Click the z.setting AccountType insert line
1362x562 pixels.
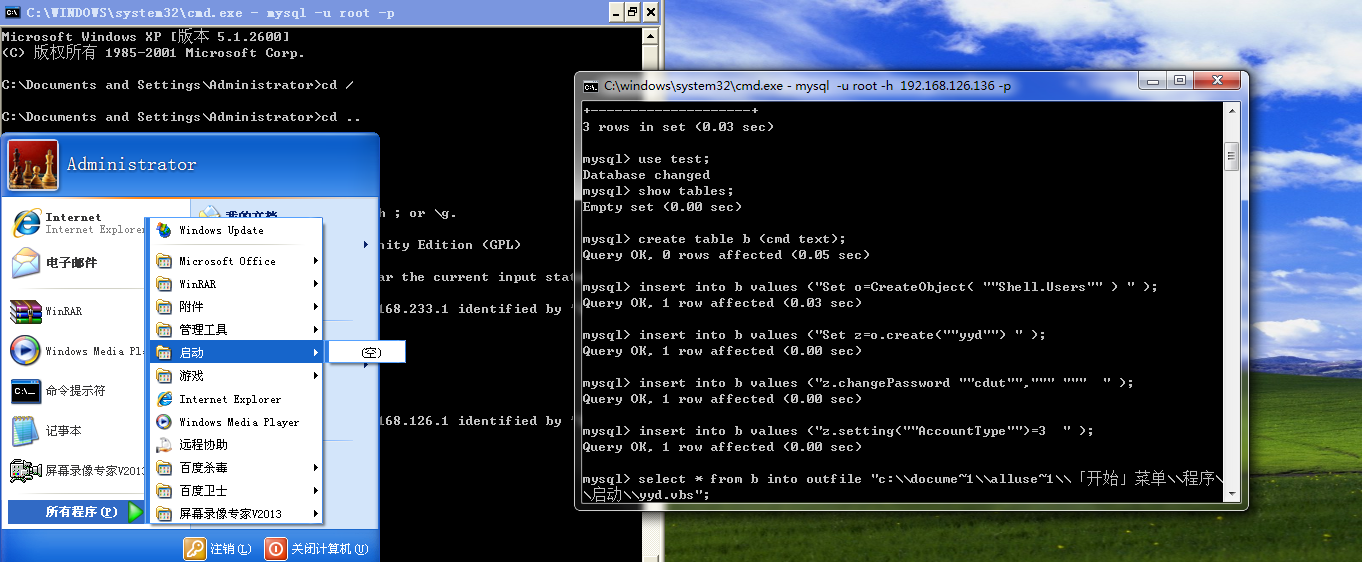pos(838,431)
